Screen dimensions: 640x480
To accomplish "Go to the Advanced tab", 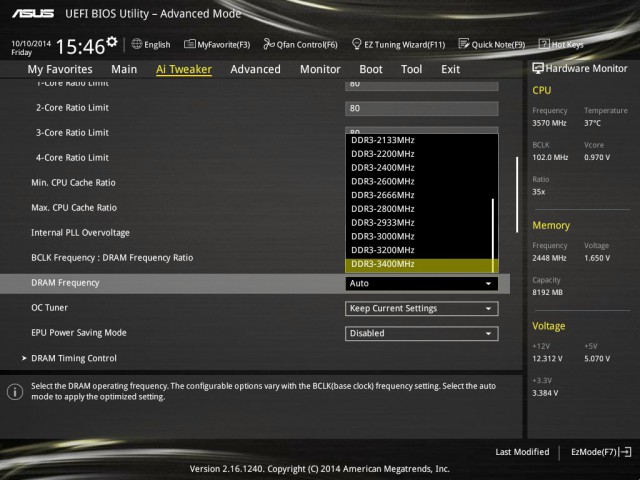I will (255, 69).
